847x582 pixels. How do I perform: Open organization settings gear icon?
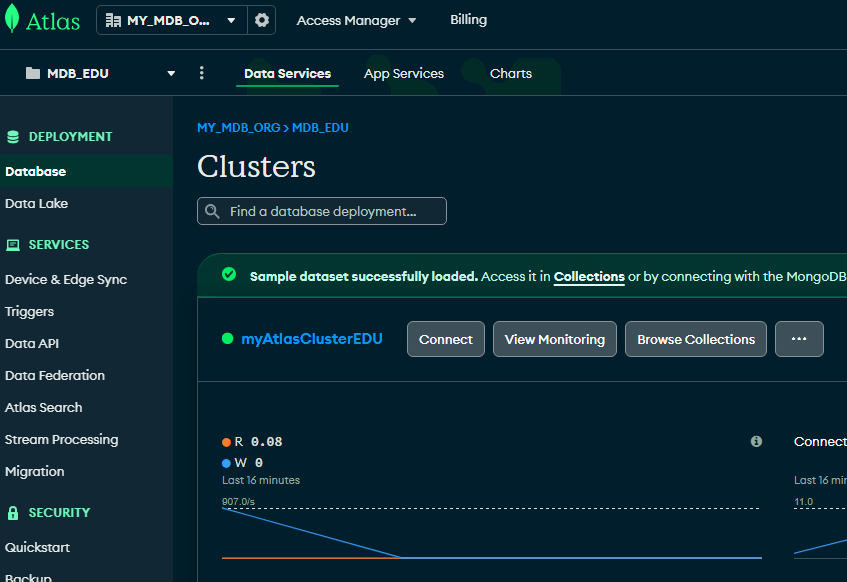262,20
